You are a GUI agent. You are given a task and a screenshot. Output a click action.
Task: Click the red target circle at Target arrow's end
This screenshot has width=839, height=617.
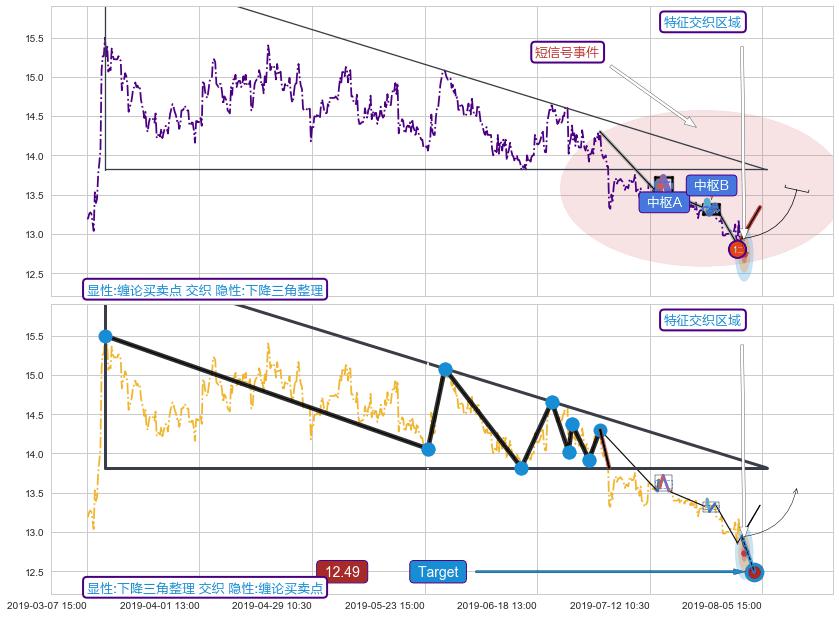(755, 572)
